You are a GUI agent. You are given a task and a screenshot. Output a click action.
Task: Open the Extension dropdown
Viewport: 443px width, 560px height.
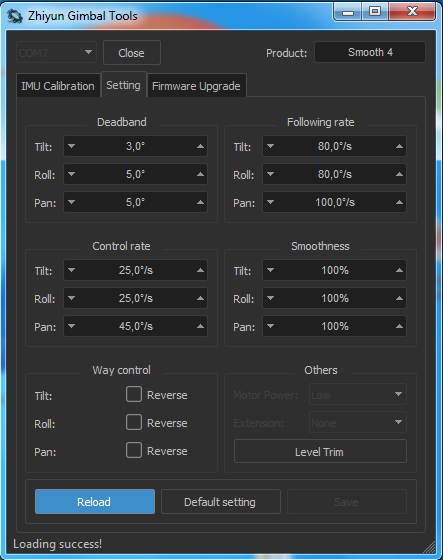(x=358, y=422)
